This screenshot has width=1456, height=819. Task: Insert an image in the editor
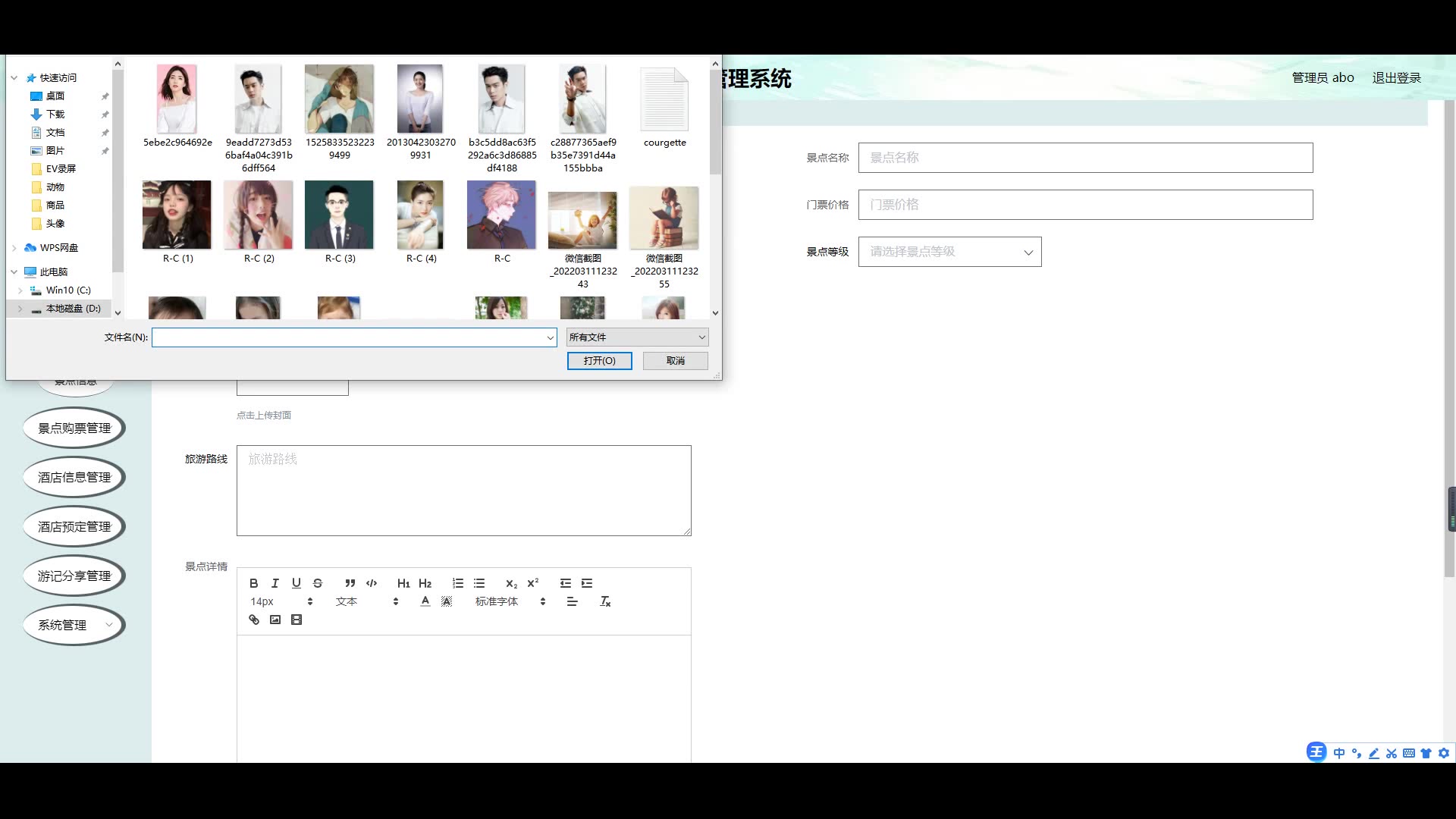(x=275, y=620)
